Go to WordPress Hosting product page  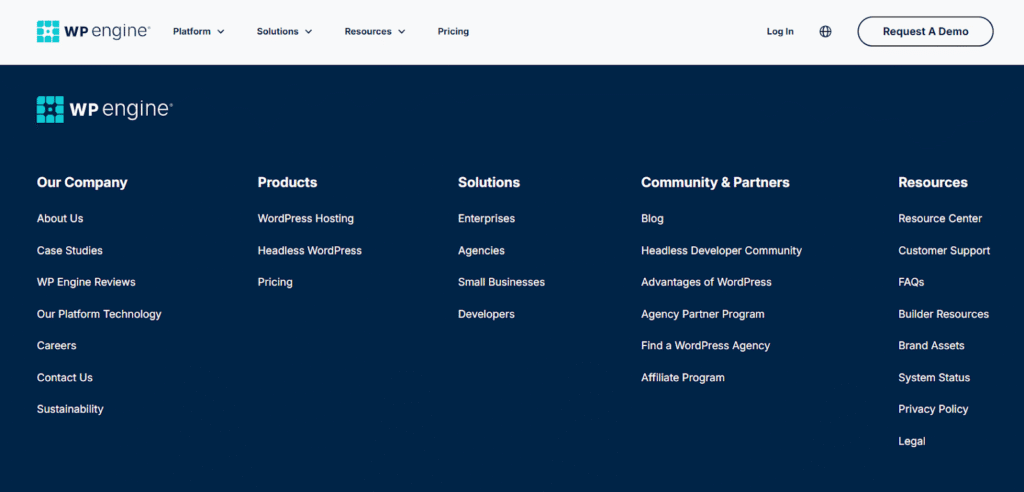tap(305, 219)
